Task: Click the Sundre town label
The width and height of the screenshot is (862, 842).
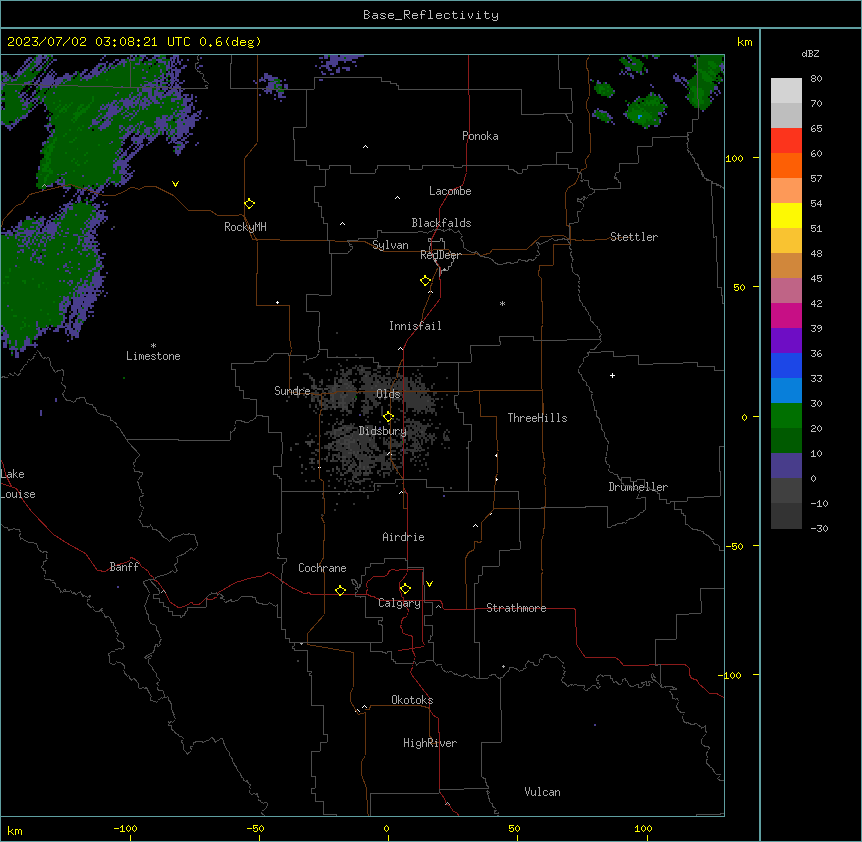Action: [x=292, y=391]
